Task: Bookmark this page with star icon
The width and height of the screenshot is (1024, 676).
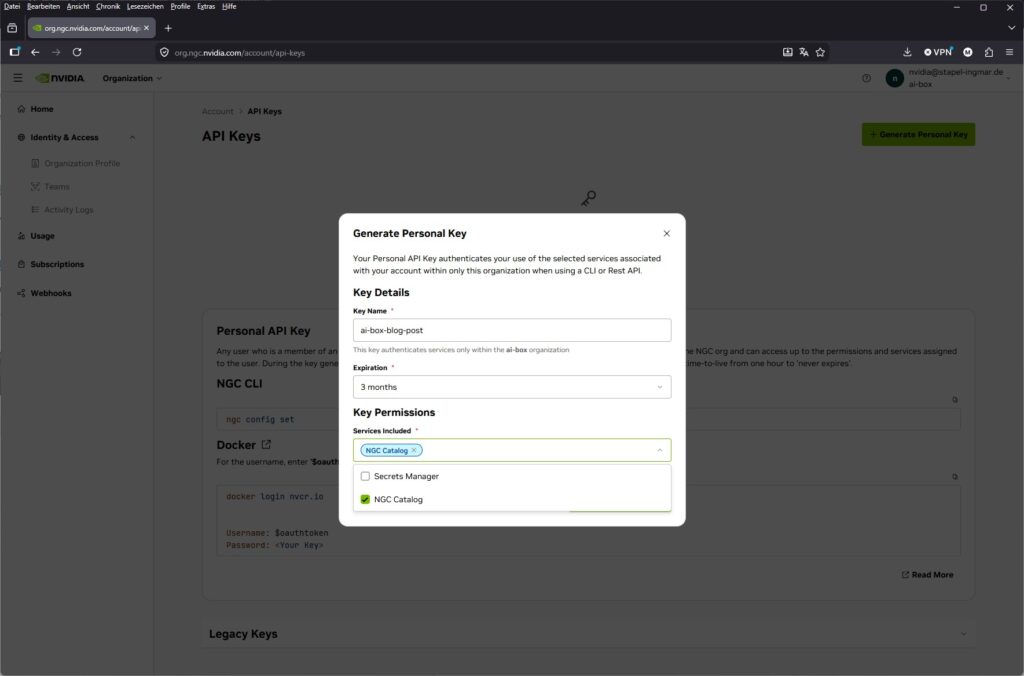Action: [x=820, y=52]
